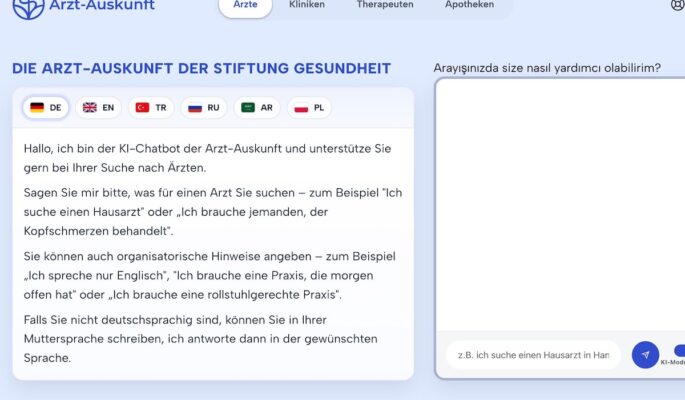The width and height of the screenshot is (685, 400).
Task: Switch to the Kliniken tab
Action: point(307,5)
